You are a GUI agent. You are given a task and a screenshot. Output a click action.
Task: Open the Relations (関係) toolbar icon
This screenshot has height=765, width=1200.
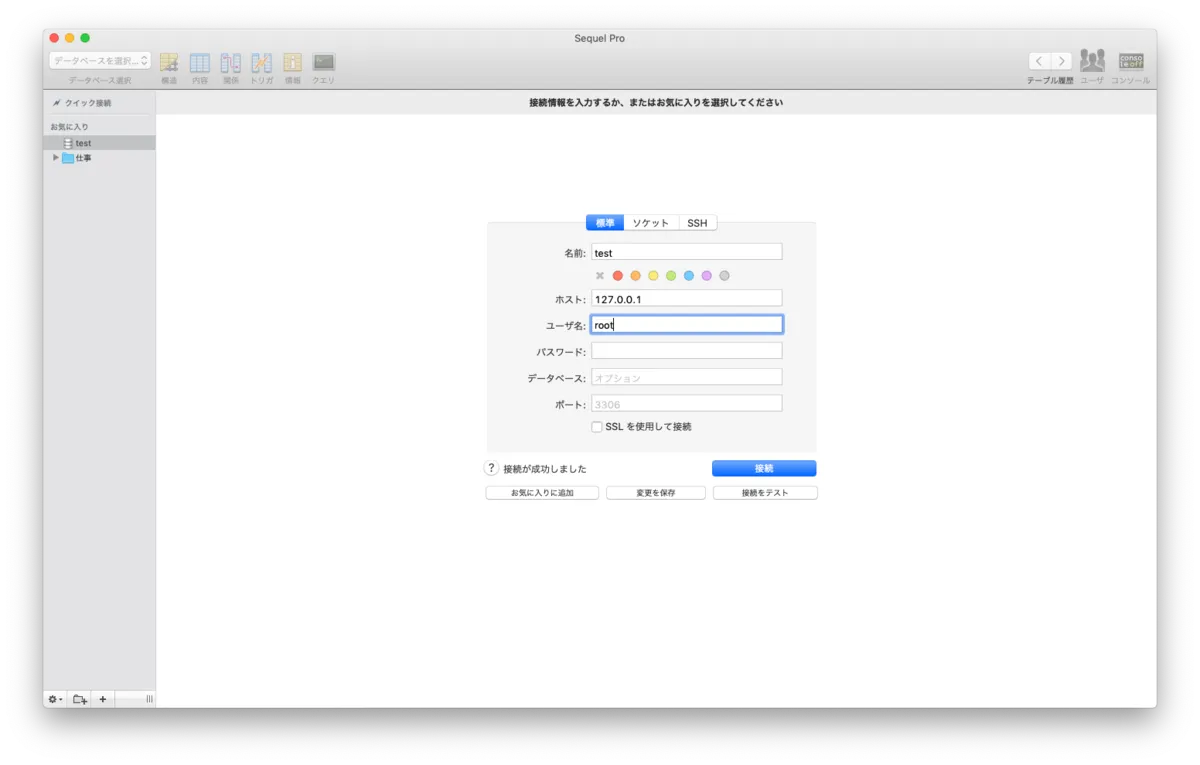click(231, 62)
